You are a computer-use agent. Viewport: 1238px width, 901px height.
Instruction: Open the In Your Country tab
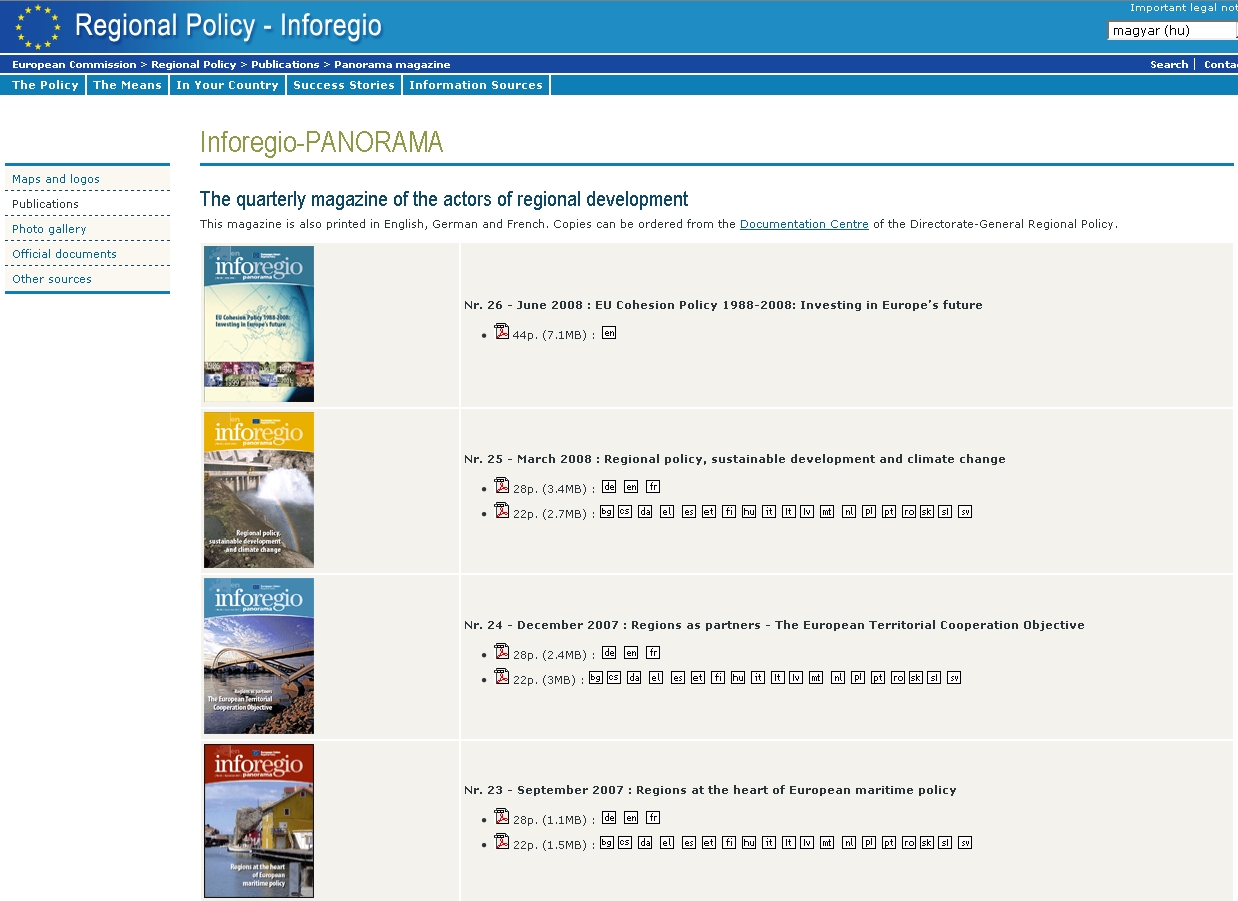(227, 85)
